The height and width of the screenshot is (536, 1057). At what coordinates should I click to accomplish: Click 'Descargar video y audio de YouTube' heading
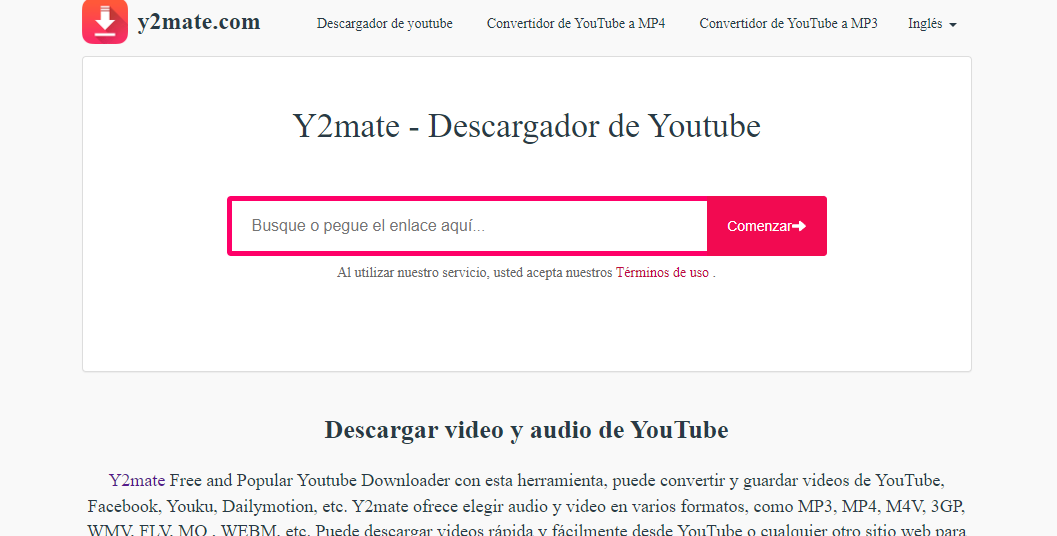[x=526, y=430]
